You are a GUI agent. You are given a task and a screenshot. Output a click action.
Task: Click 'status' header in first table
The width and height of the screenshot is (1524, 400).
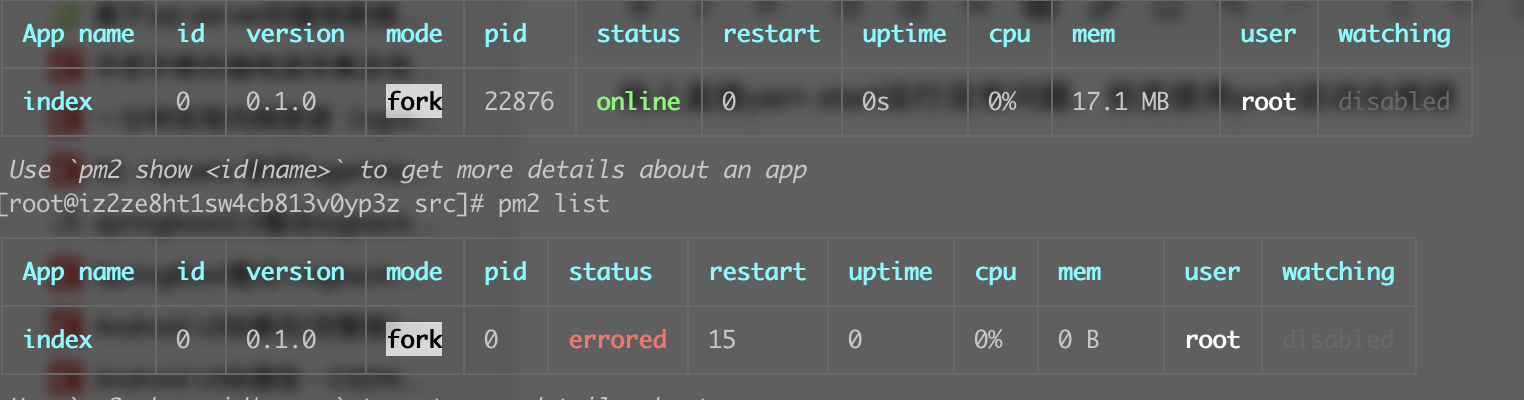click(638, 34)
